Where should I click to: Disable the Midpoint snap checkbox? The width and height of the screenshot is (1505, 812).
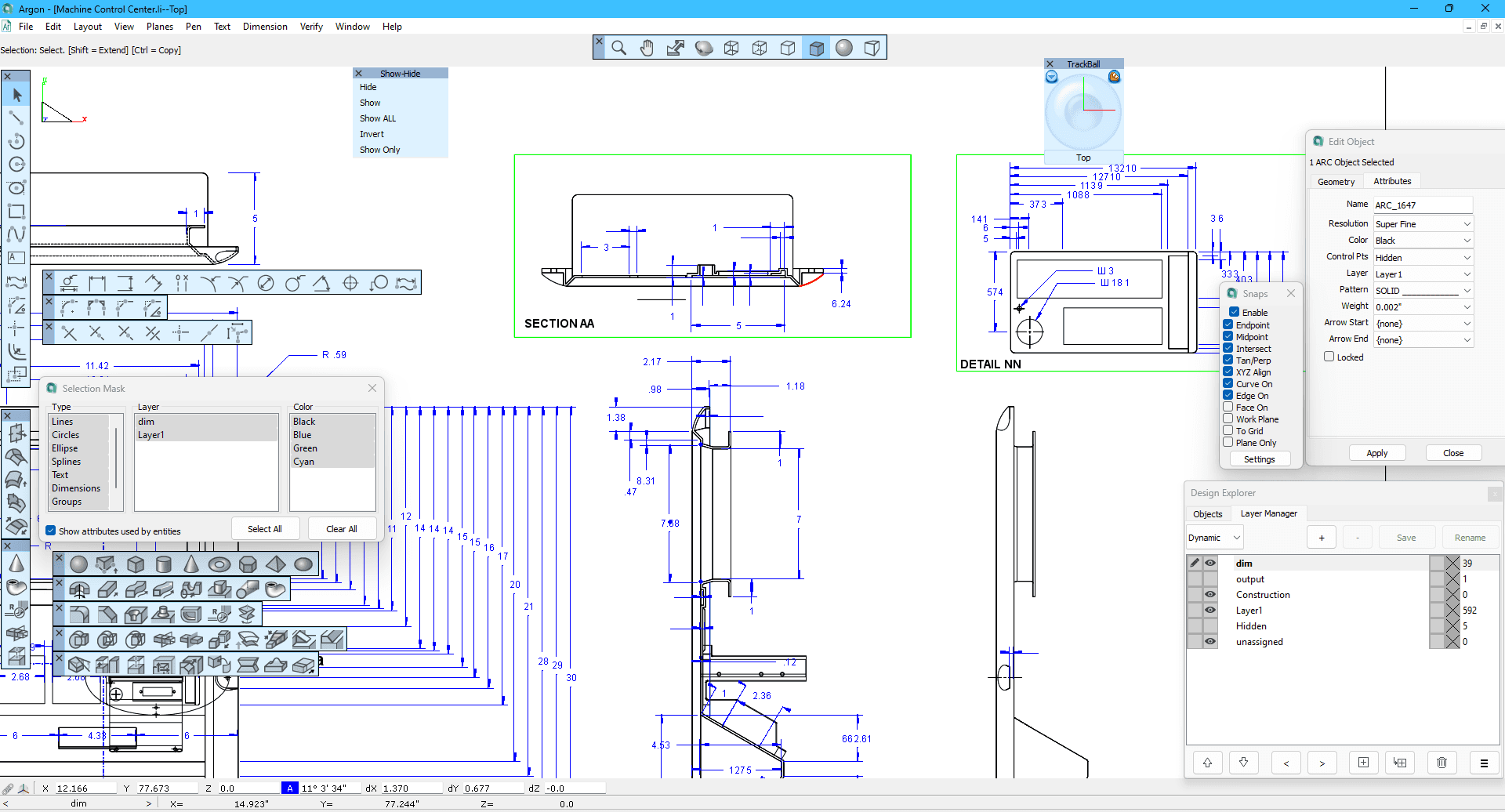pyautogui.click(x=1228, y=336)
